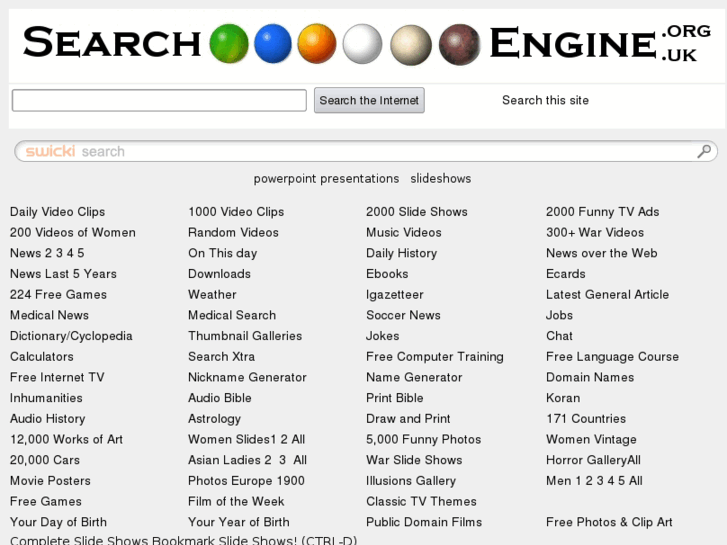Open powerpoint presentations tag
727x545 pixels.
coord(326,179)
